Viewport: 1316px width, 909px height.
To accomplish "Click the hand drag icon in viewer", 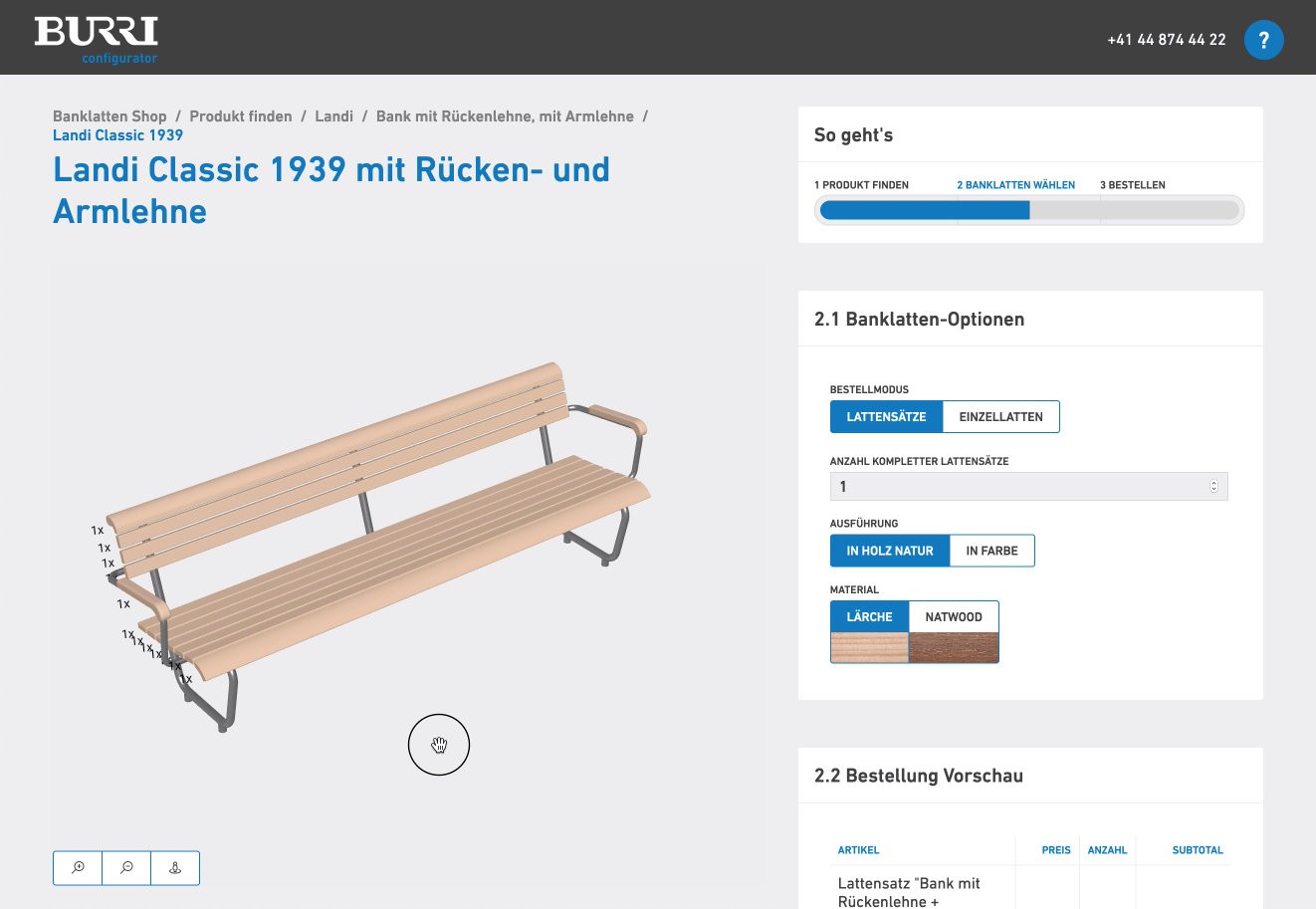I will pos(439,745).
